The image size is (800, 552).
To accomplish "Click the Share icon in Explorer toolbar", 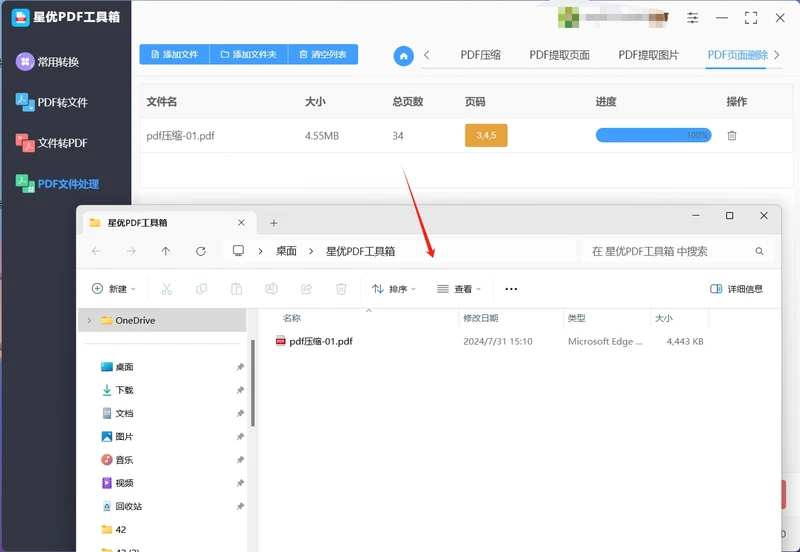I will [306, 289].
